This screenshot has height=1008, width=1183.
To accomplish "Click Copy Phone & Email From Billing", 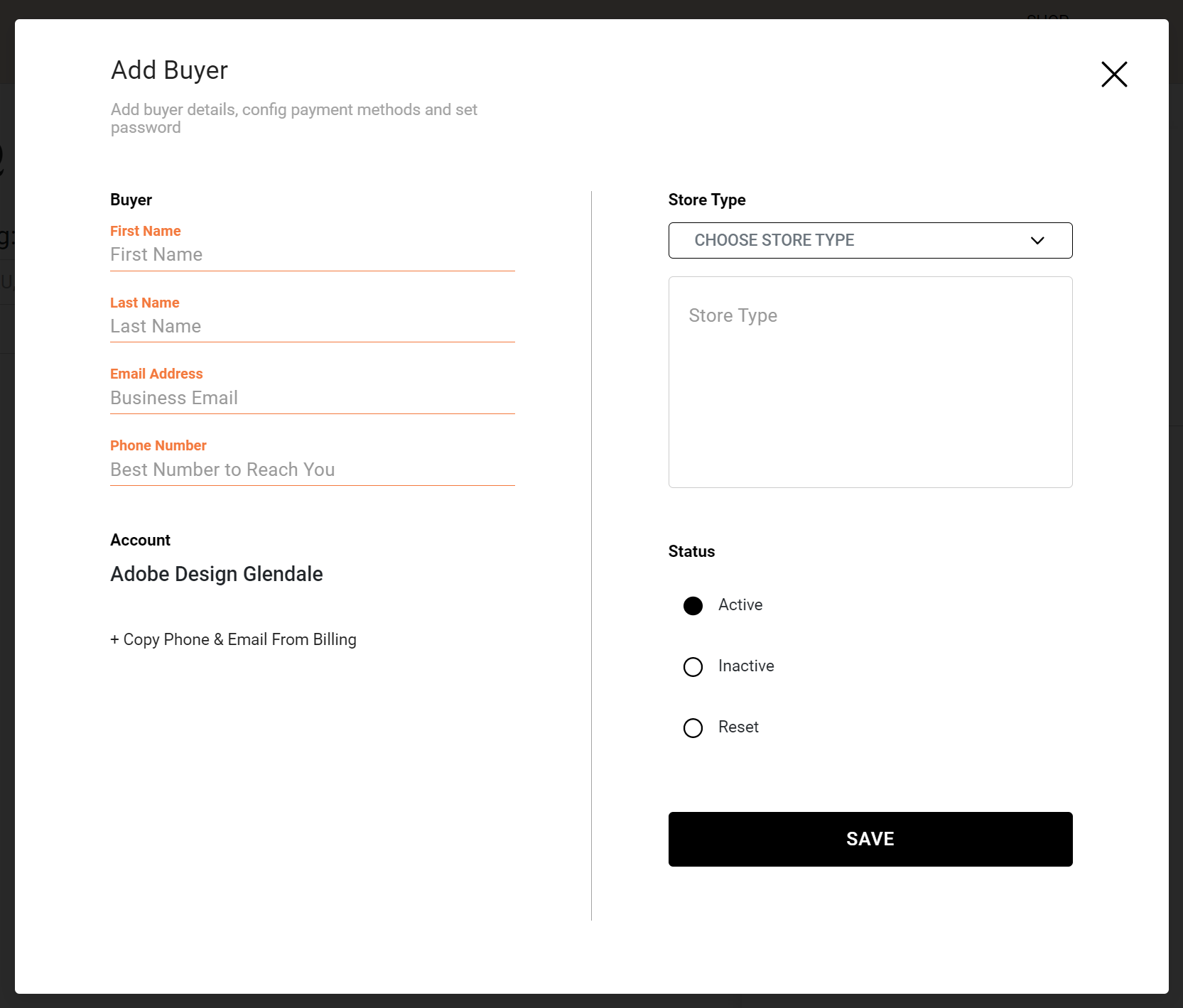I will coord(233,639).
